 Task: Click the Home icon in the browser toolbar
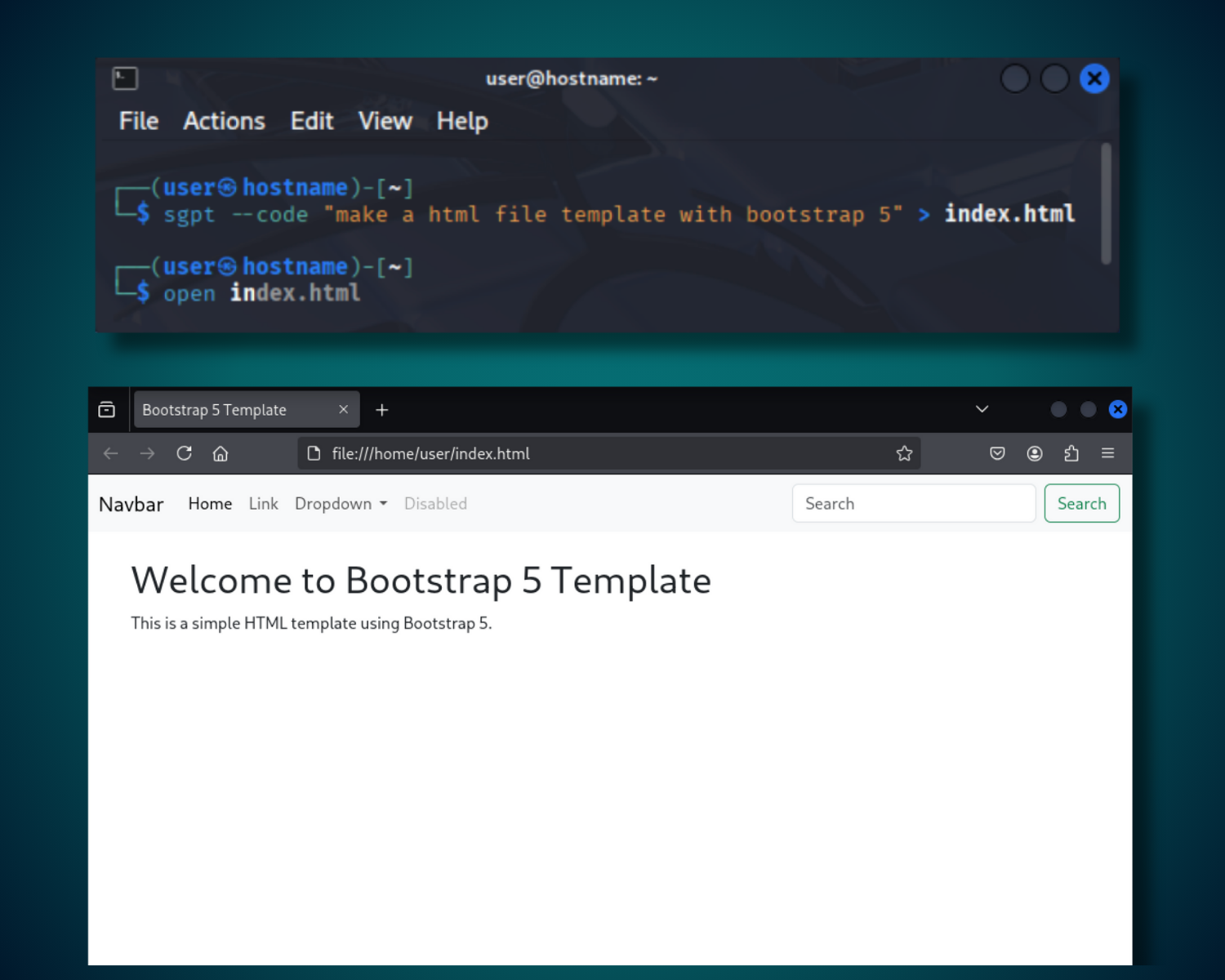(220, 453)
